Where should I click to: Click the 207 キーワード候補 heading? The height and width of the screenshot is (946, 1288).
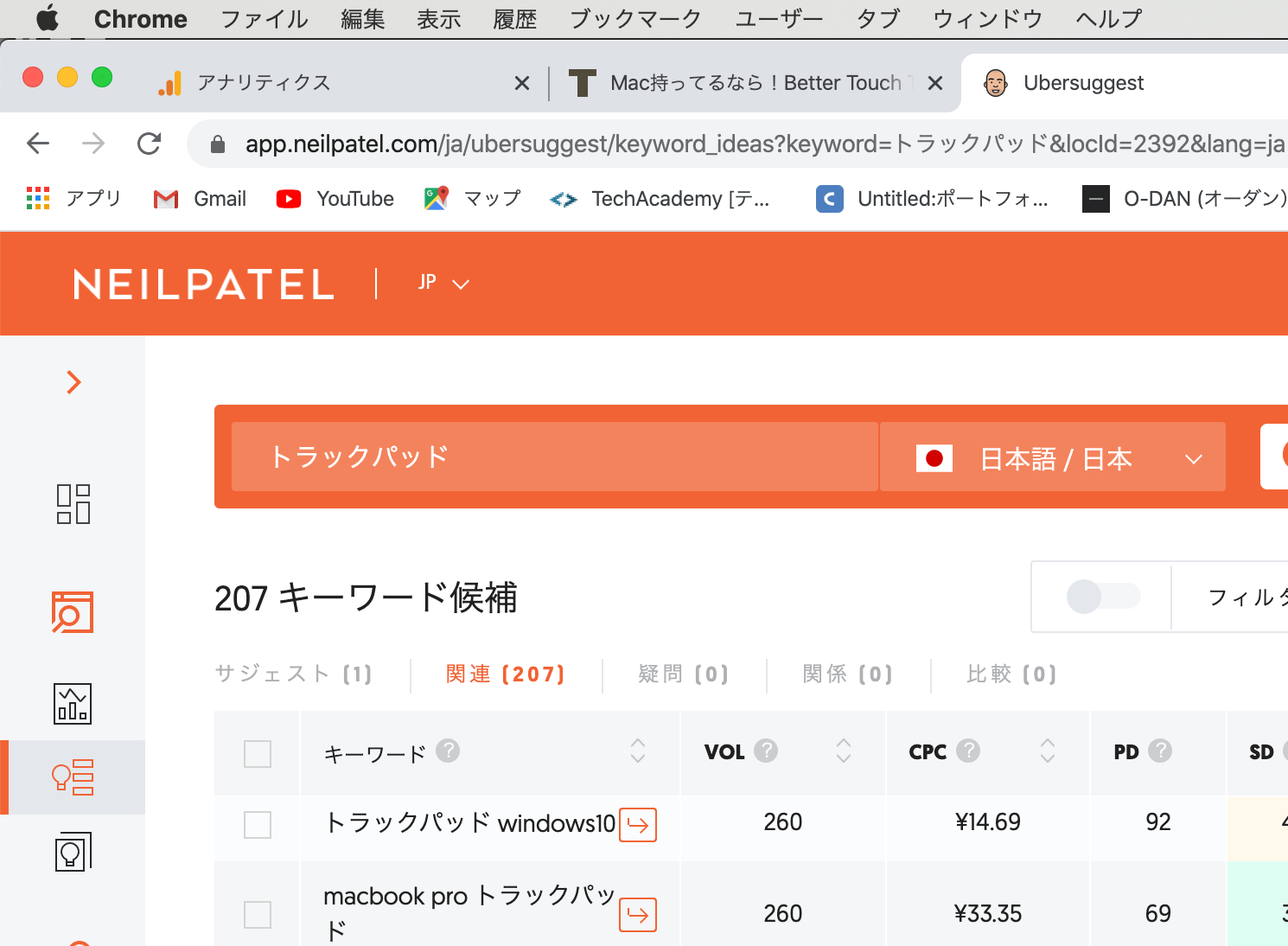point(366,598)
